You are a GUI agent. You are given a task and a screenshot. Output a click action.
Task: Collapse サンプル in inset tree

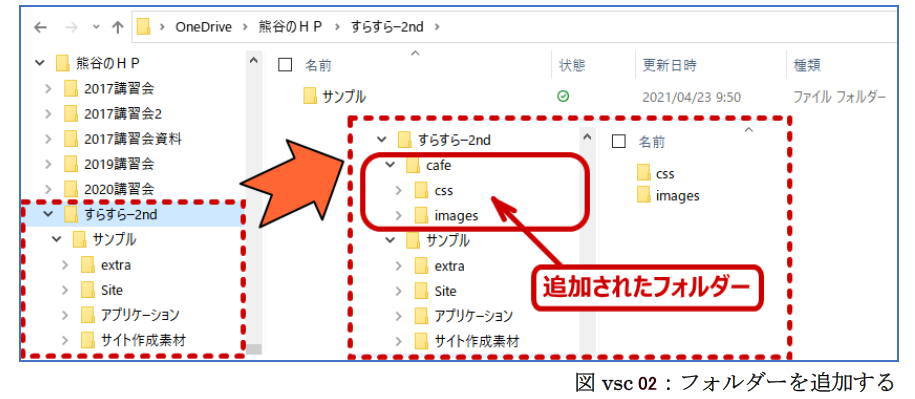(390, 240)
